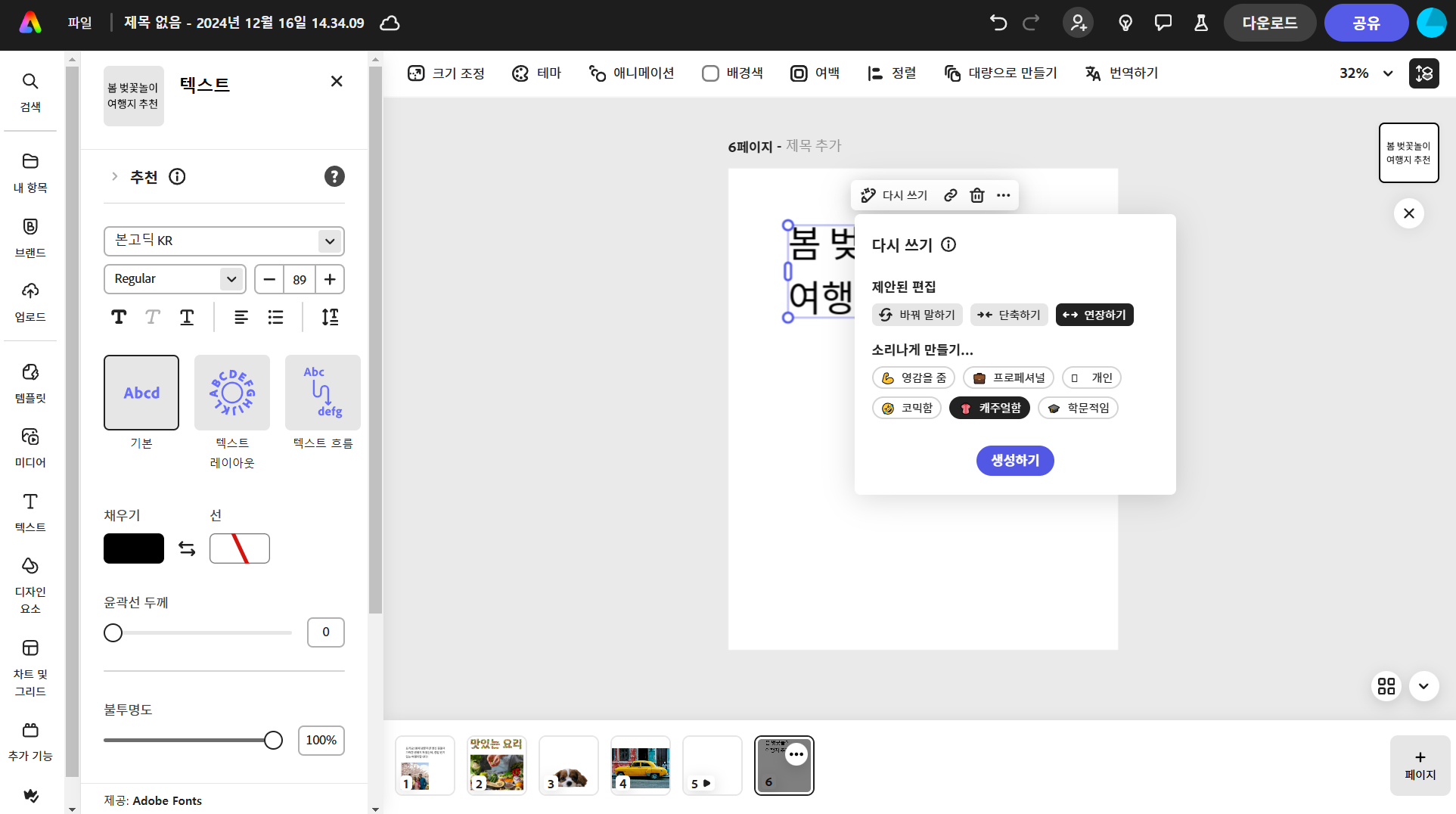Click the undo arrow icon

click(x=998, y=23)
